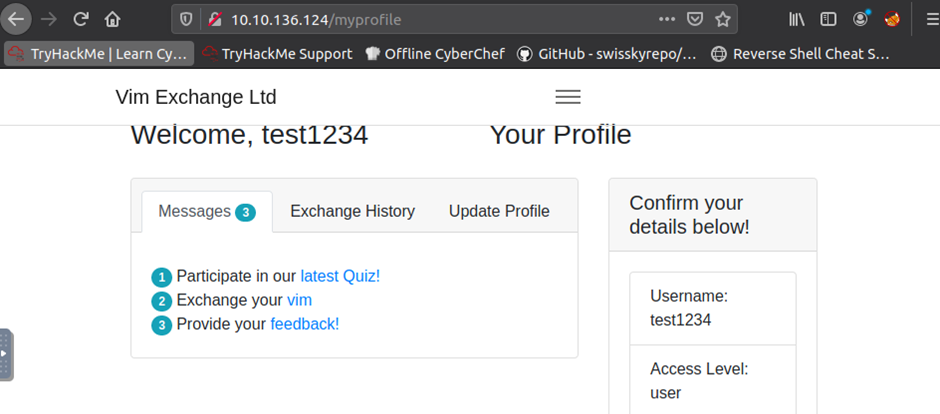Reload the page with the refresh icon

[81, 19]
